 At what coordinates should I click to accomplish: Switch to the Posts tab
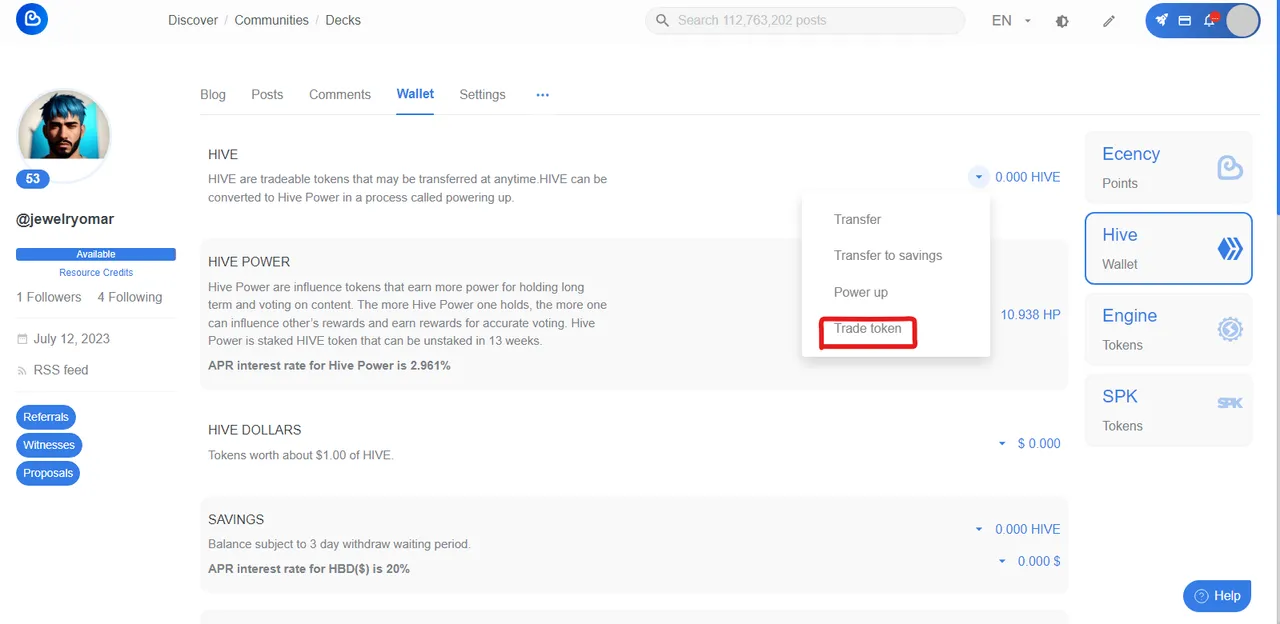tap(267, 94)
